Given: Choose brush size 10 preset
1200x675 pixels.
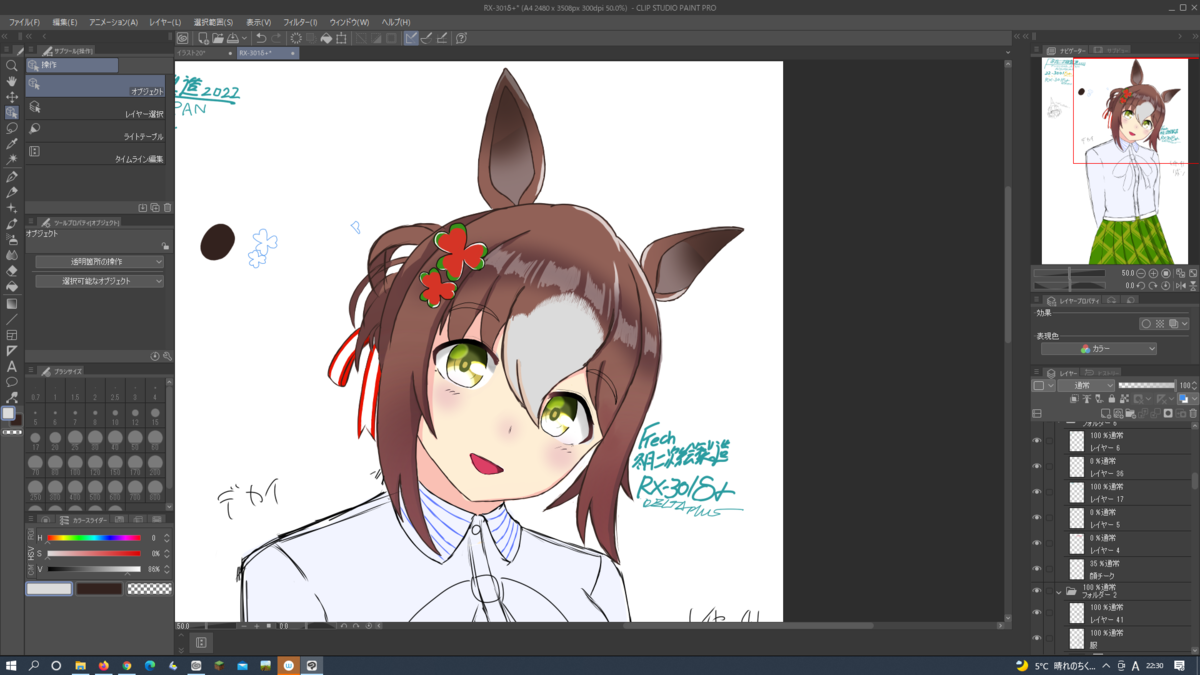Looking at the screenshot, I should [115, 417].
